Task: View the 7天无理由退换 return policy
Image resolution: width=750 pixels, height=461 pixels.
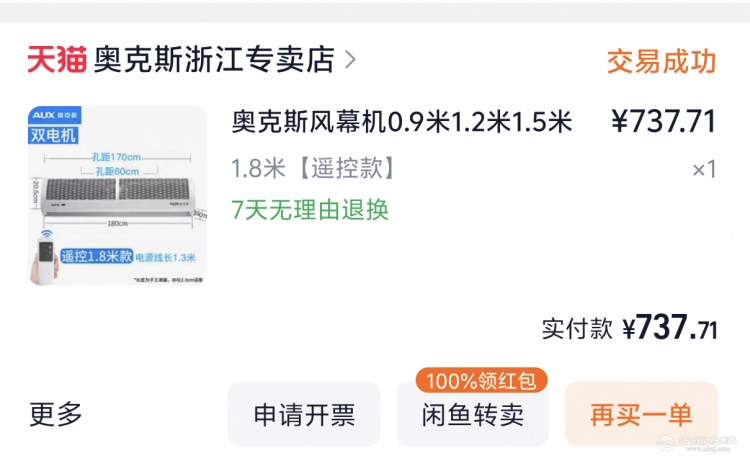Action: tap(309, 210)
